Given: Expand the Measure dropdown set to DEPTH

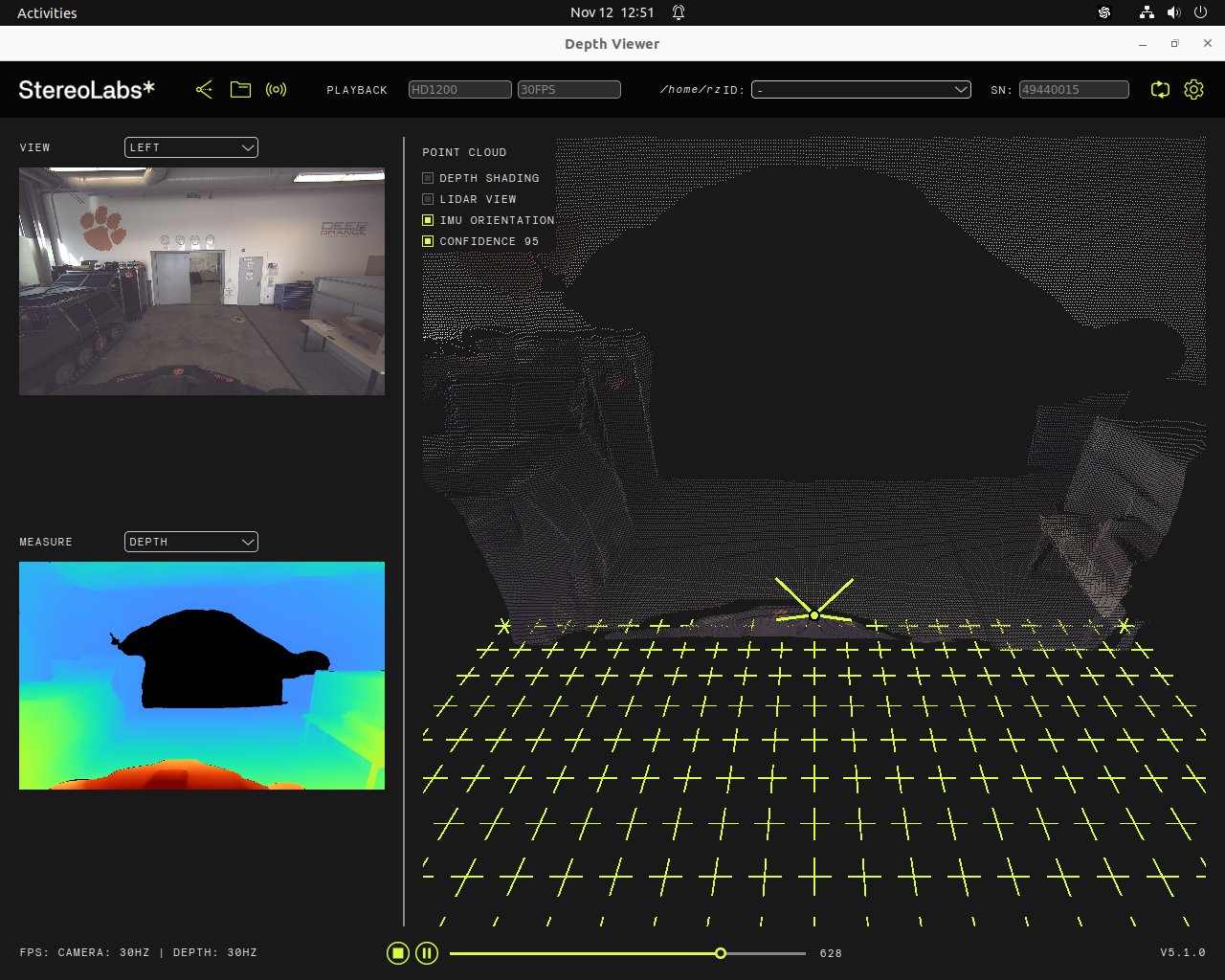Looking at the screenshot, I should pos(191,542).
